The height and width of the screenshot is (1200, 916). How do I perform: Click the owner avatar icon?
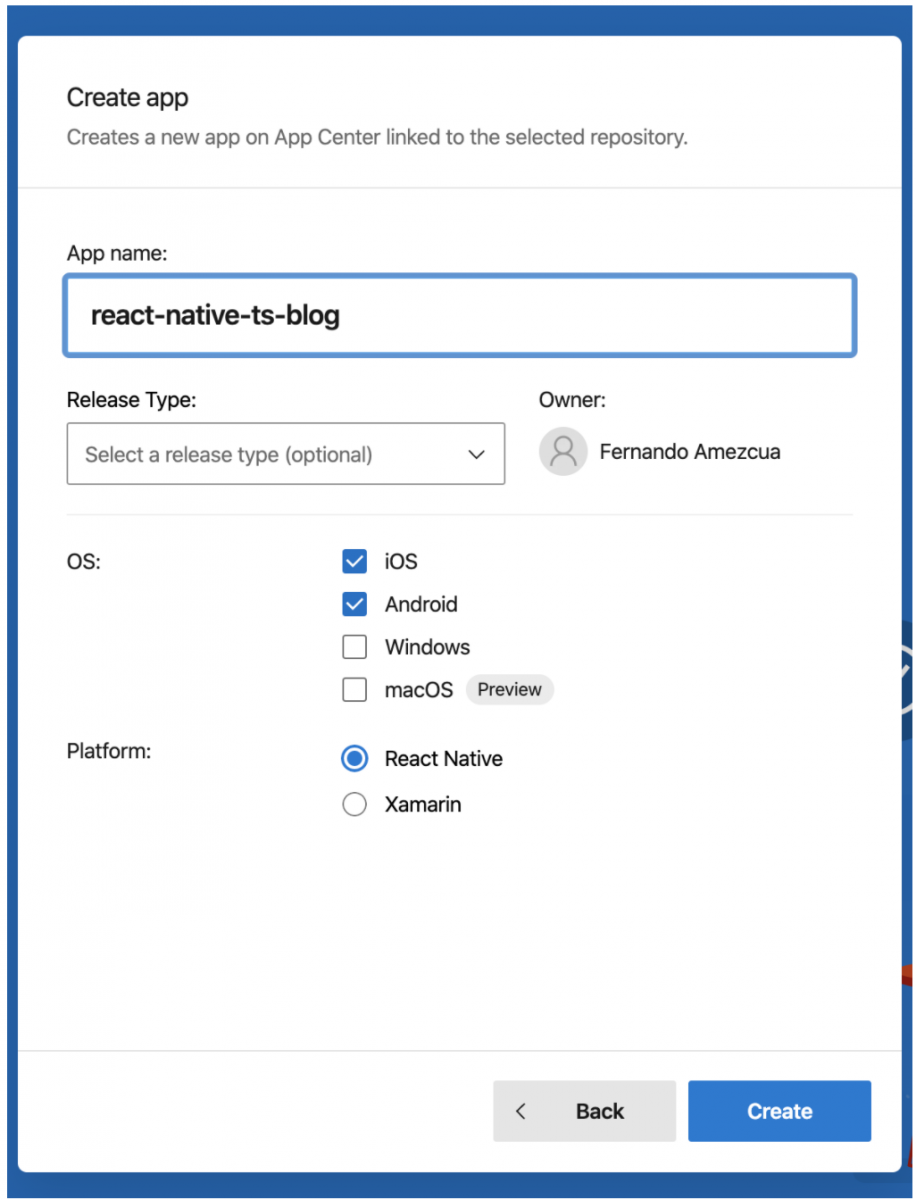point(563,452)
